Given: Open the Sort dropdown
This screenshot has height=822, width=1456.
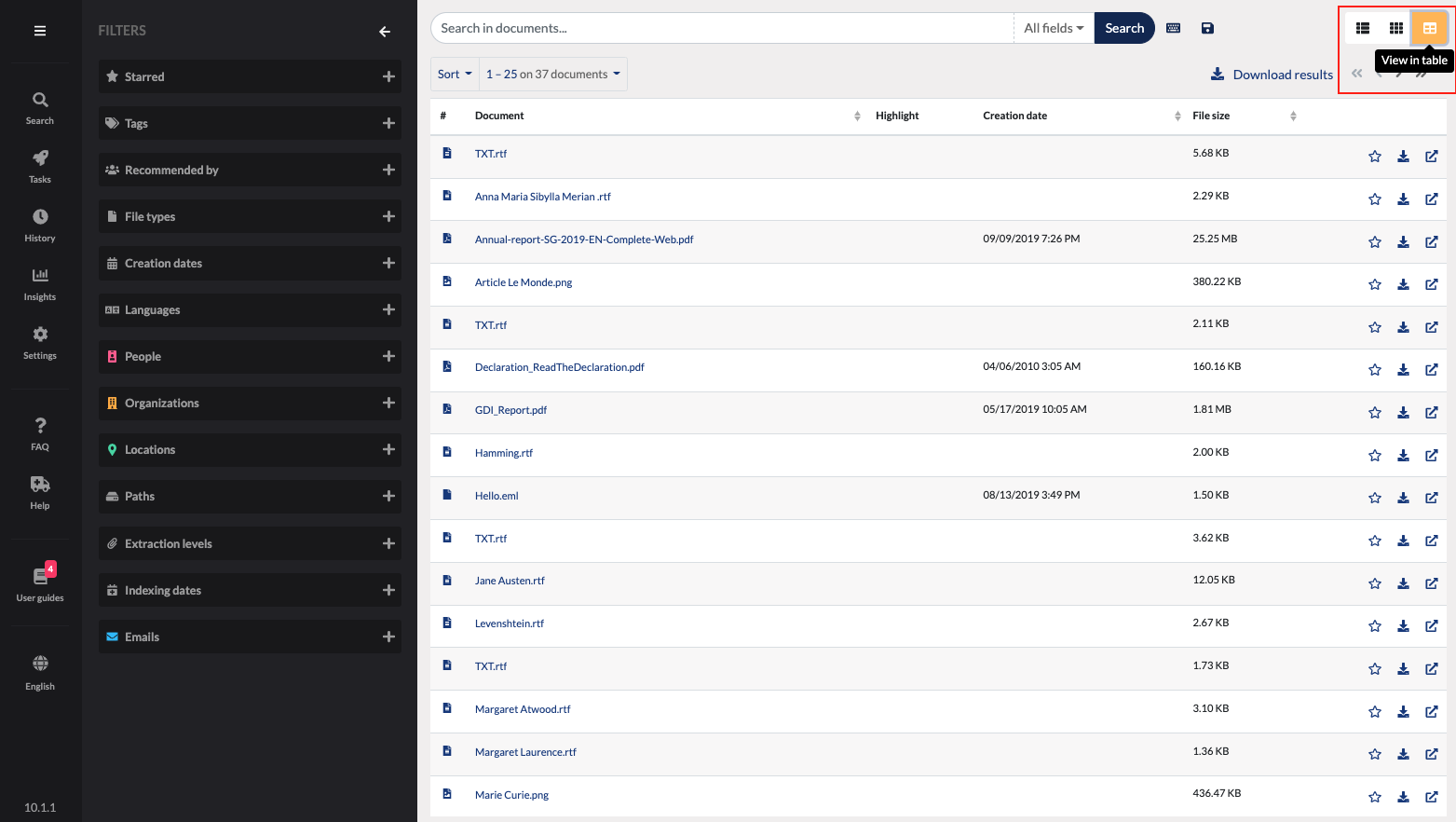Looking at the screenshot, I should coord(455,75).
